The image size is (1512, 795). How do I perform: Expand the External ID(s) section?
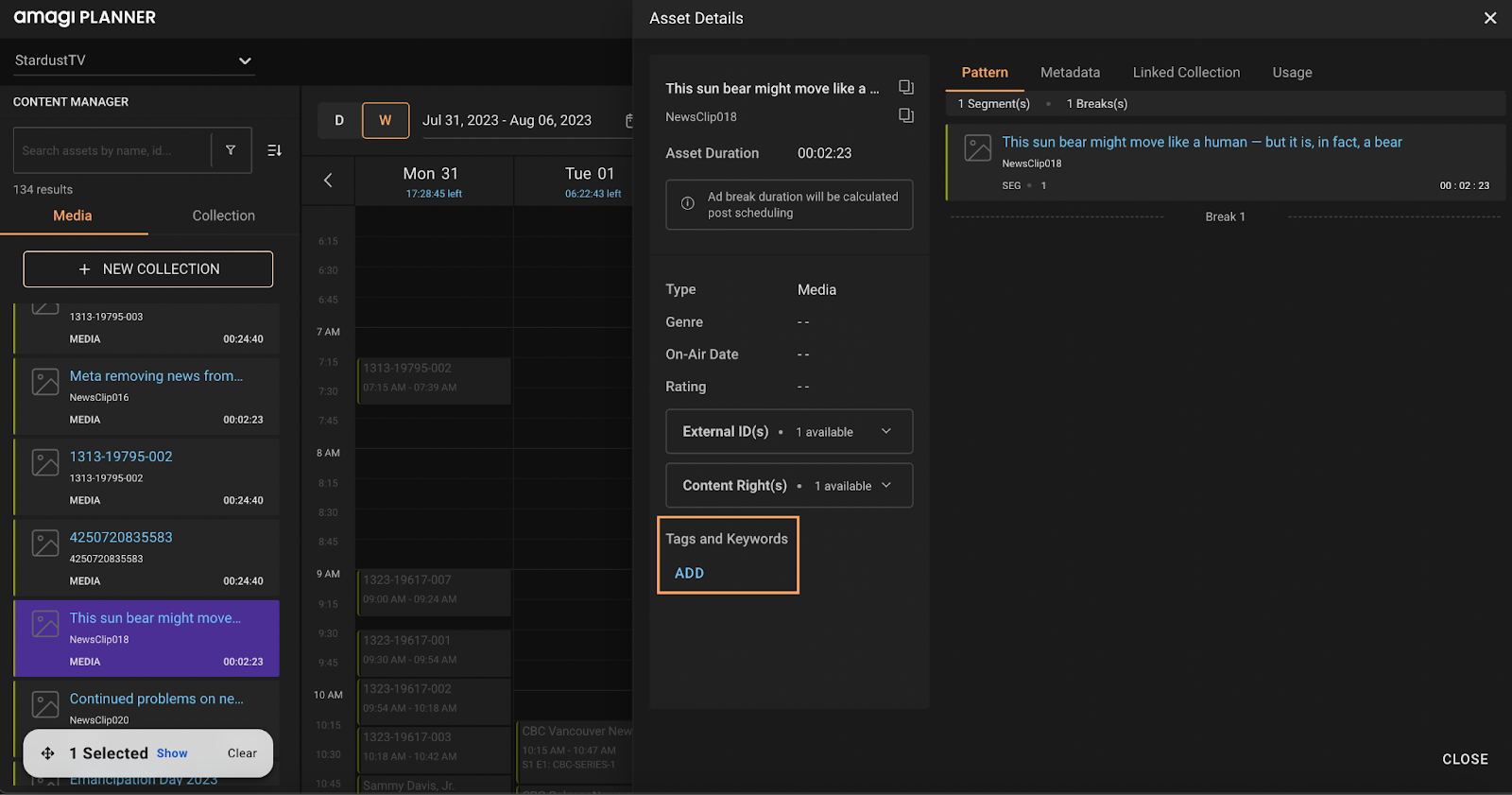pos(789,431)
